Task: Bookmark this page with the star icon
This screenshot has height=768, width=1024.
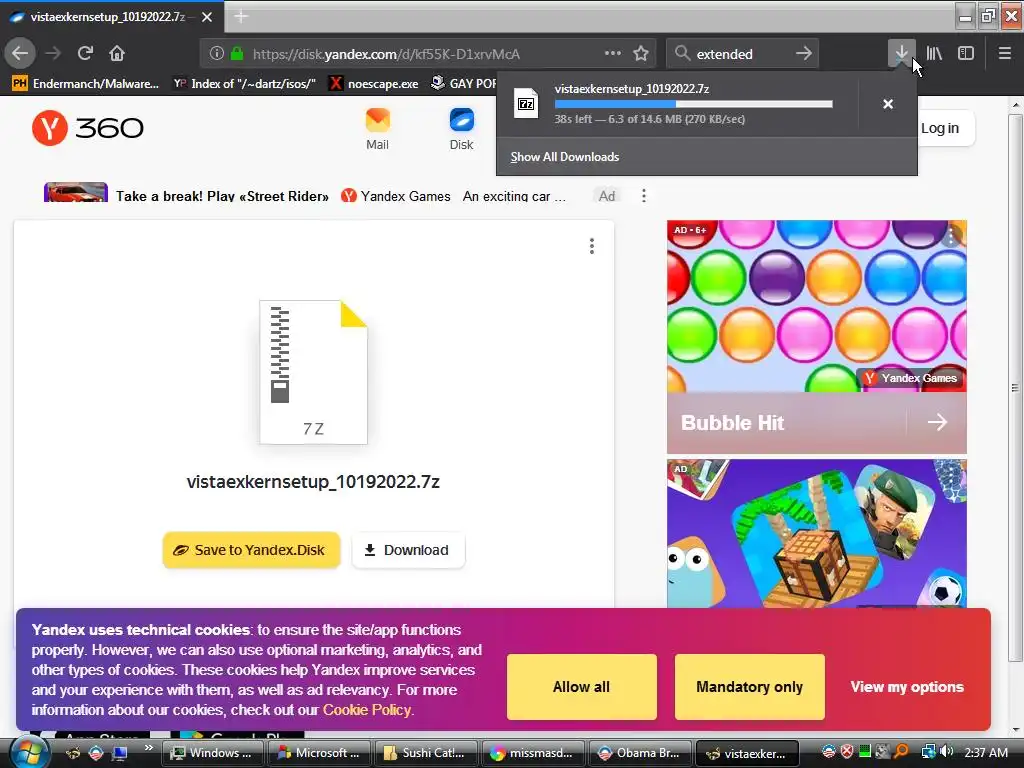Action: coord(641,54)
